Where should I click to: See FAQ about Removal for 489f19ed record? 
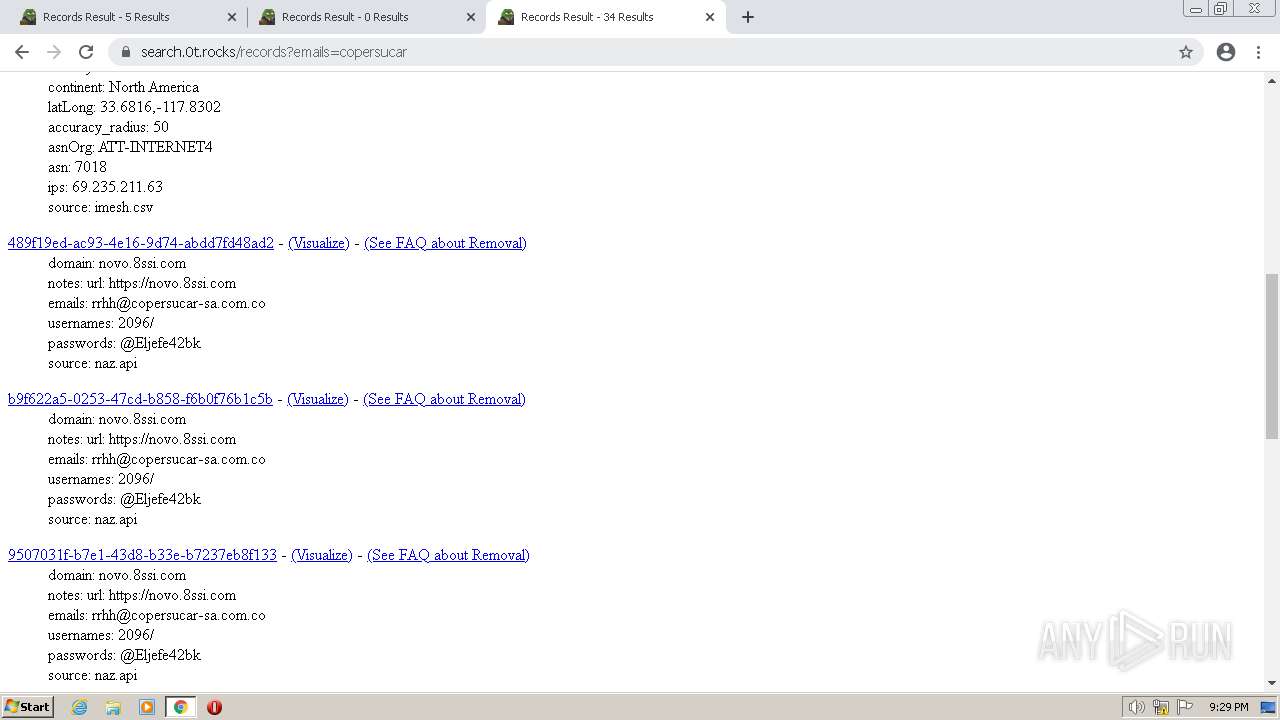445,243
